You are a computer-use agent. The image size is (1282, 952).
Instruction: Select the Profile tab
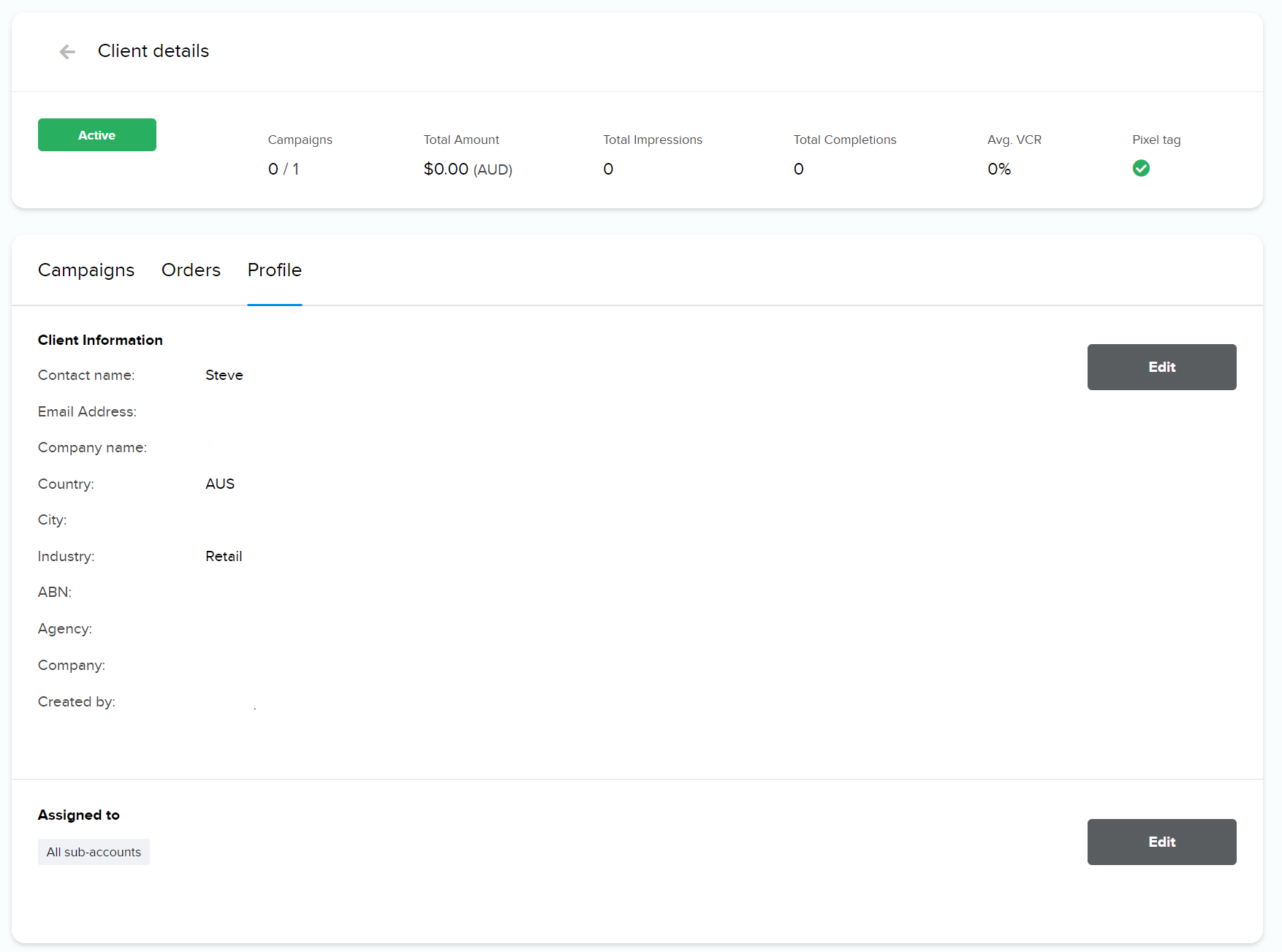[275, 270]
